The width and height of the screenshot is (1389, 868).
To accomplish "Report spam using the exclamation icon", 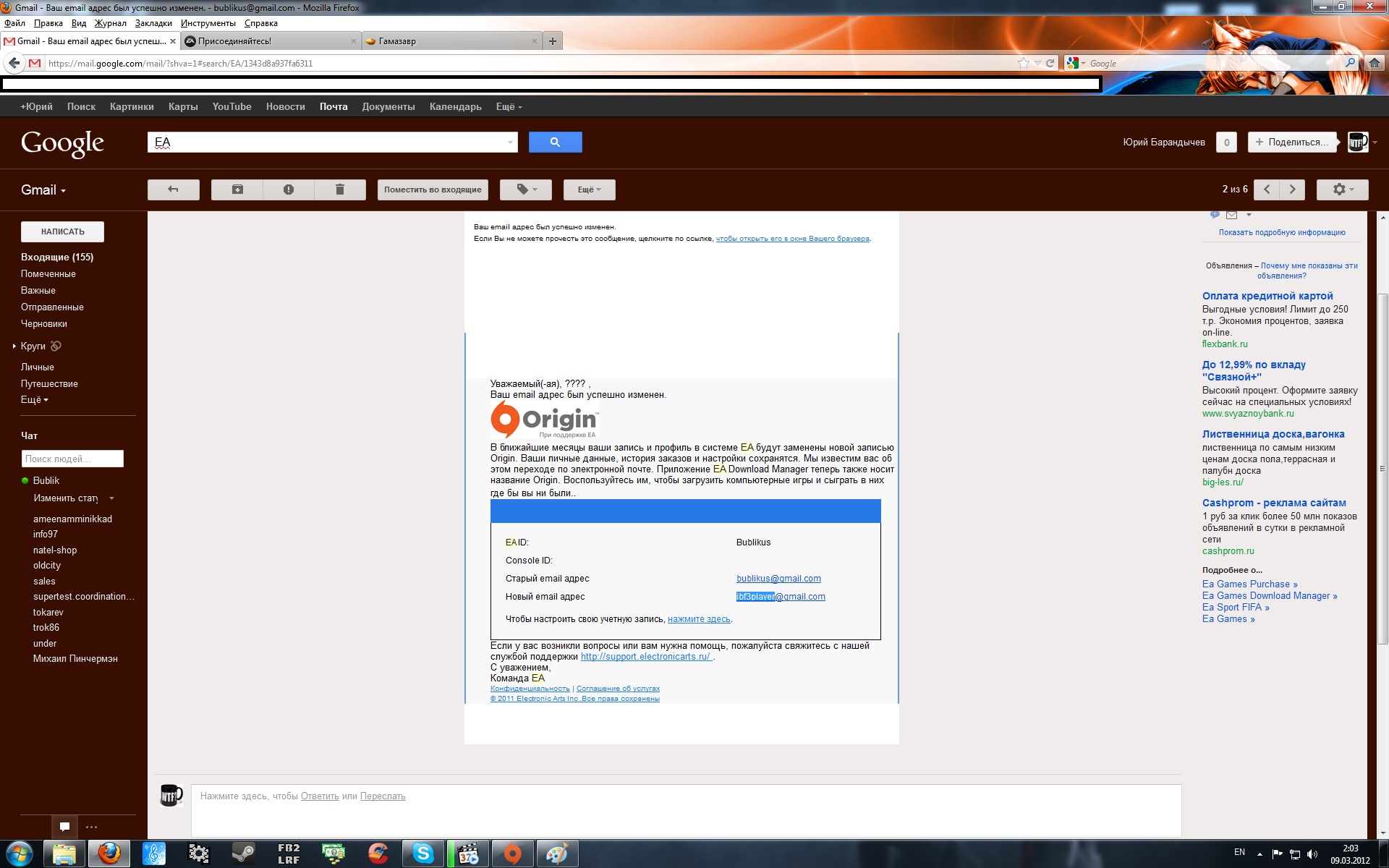I will click(x=289, y=190).
